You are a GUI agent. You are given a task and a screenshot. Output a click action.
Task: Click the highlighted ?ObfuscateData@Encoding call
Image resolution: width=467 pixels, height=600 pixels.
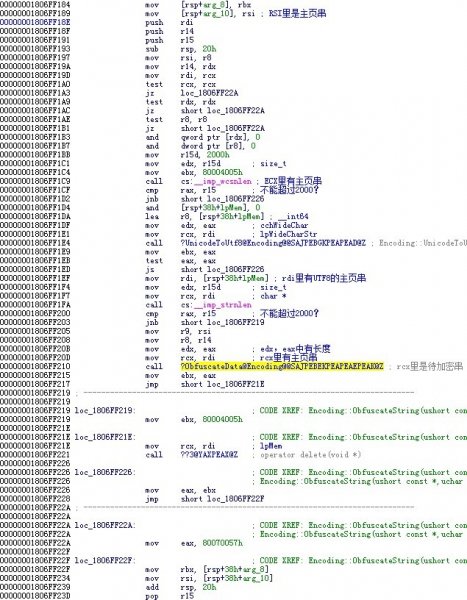[x=282, y=367]
